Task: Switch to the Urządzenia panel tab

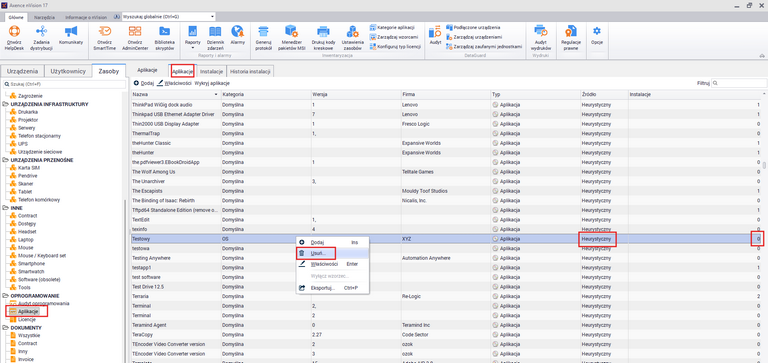Action: point(23,72)
